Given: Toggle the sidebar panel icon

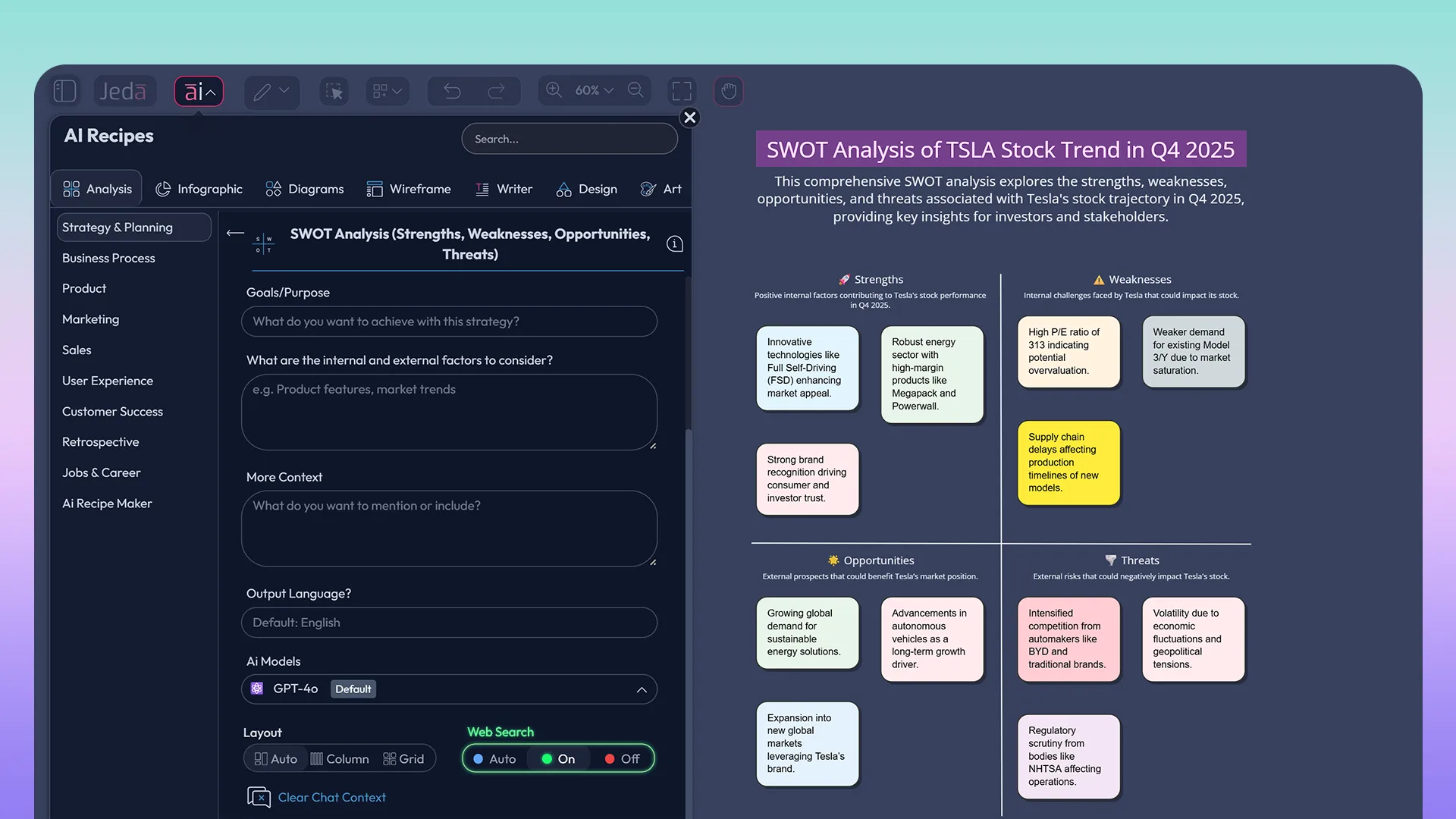Looking at the screenshot, I should (64, 90).
